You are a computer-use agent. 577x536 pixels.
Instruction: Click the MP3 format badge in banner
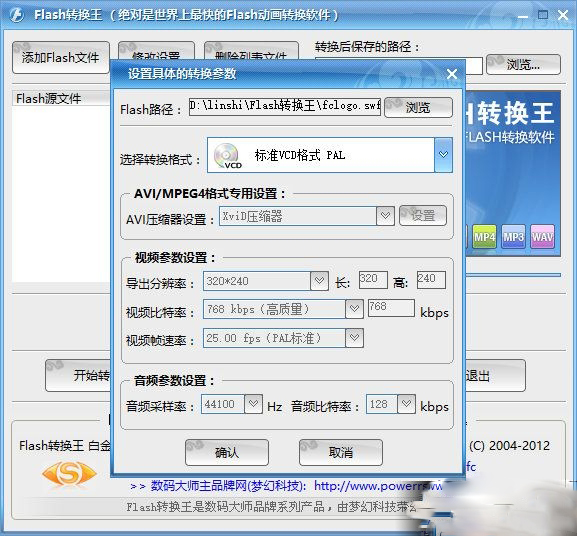click(x=513, y=237)
